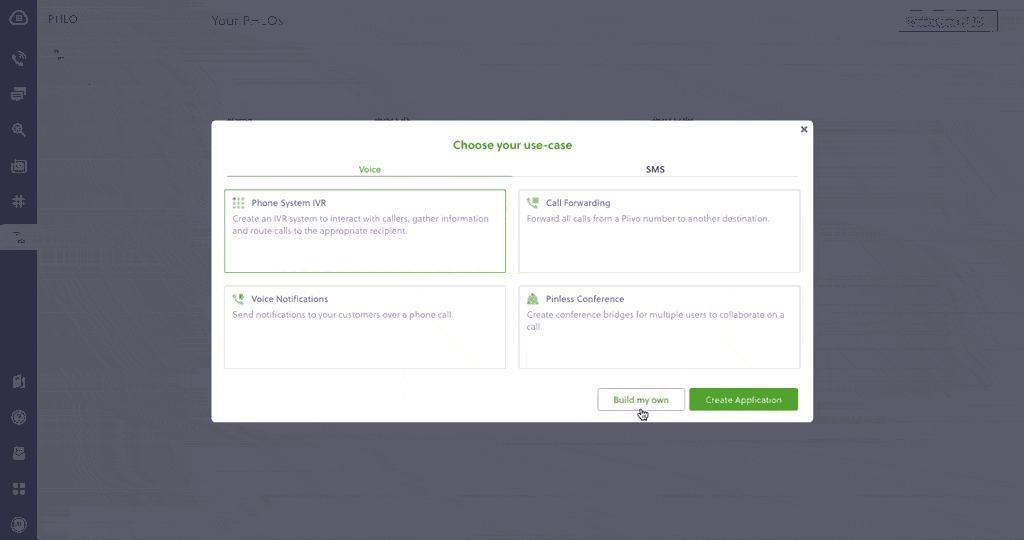Click the round account avatar sidebar icon
The image size is (1024, 540).
18,524
